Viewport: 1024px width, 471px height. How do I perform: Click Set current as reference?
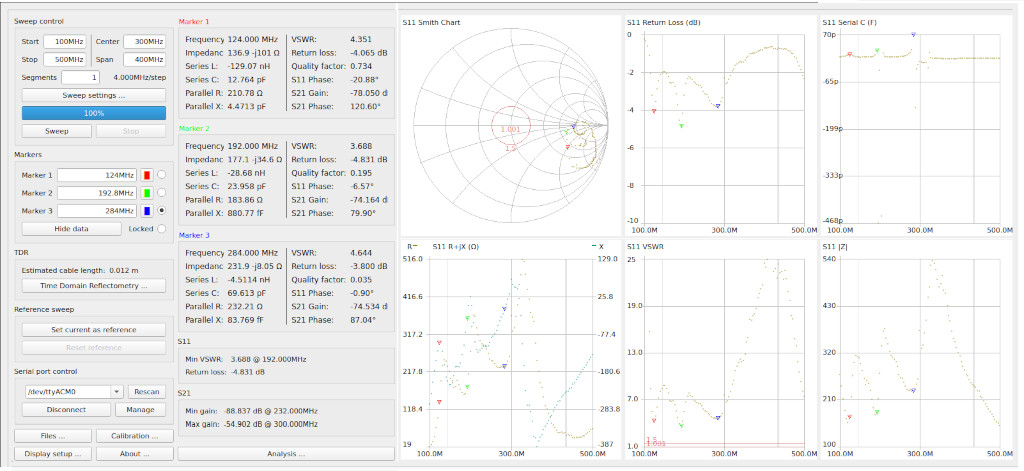click(x=93, y=329)
